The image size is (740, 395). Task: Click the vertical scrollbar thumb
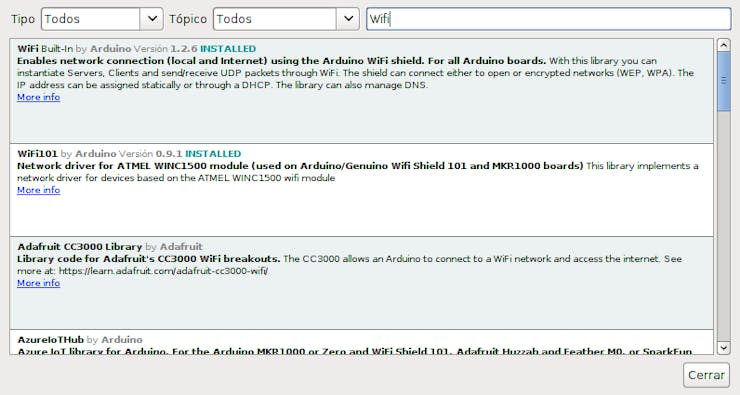pos(723,82)
